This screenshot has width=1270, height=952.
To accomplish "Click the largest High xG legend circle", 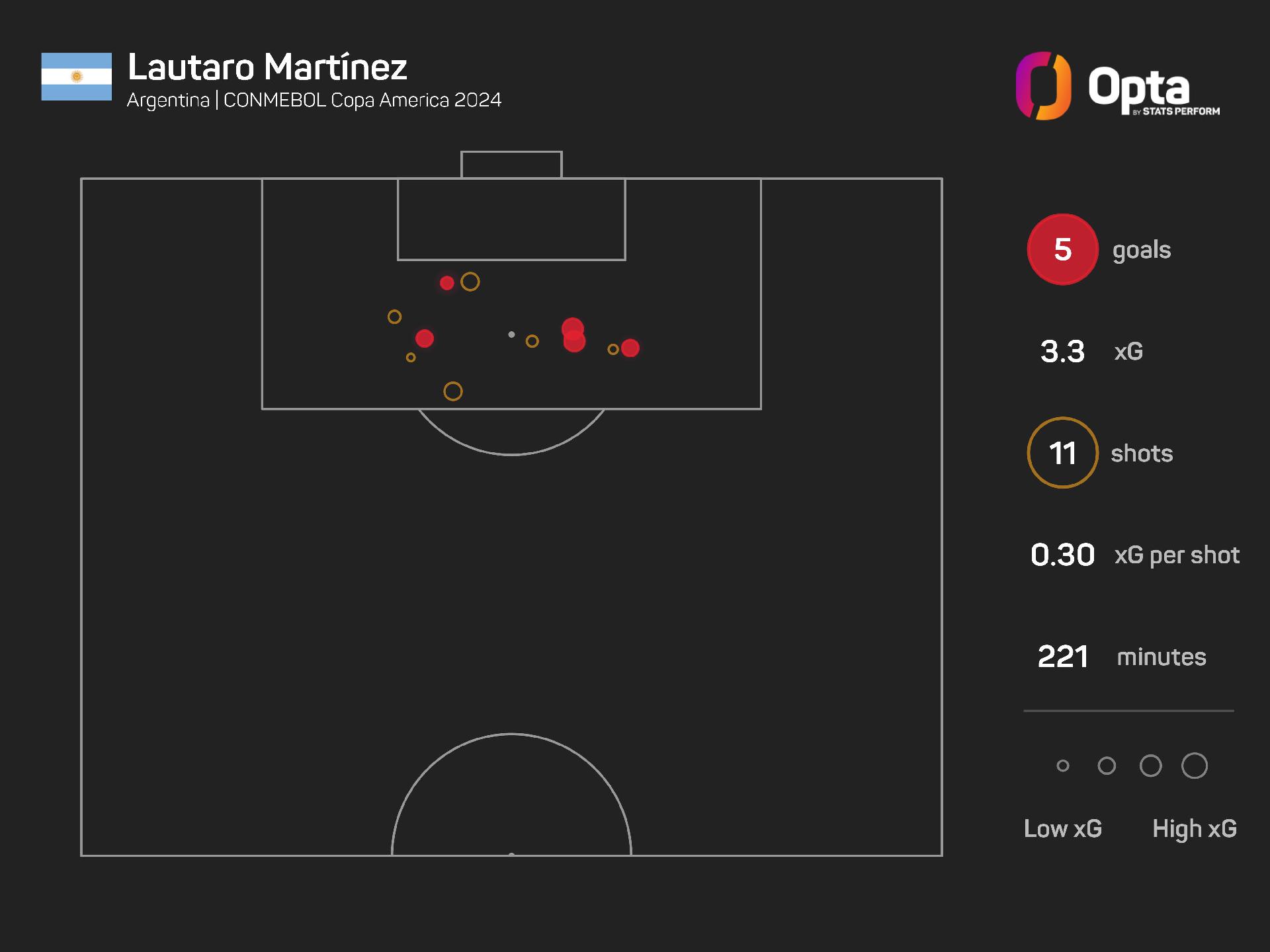I will (1195, 766).
